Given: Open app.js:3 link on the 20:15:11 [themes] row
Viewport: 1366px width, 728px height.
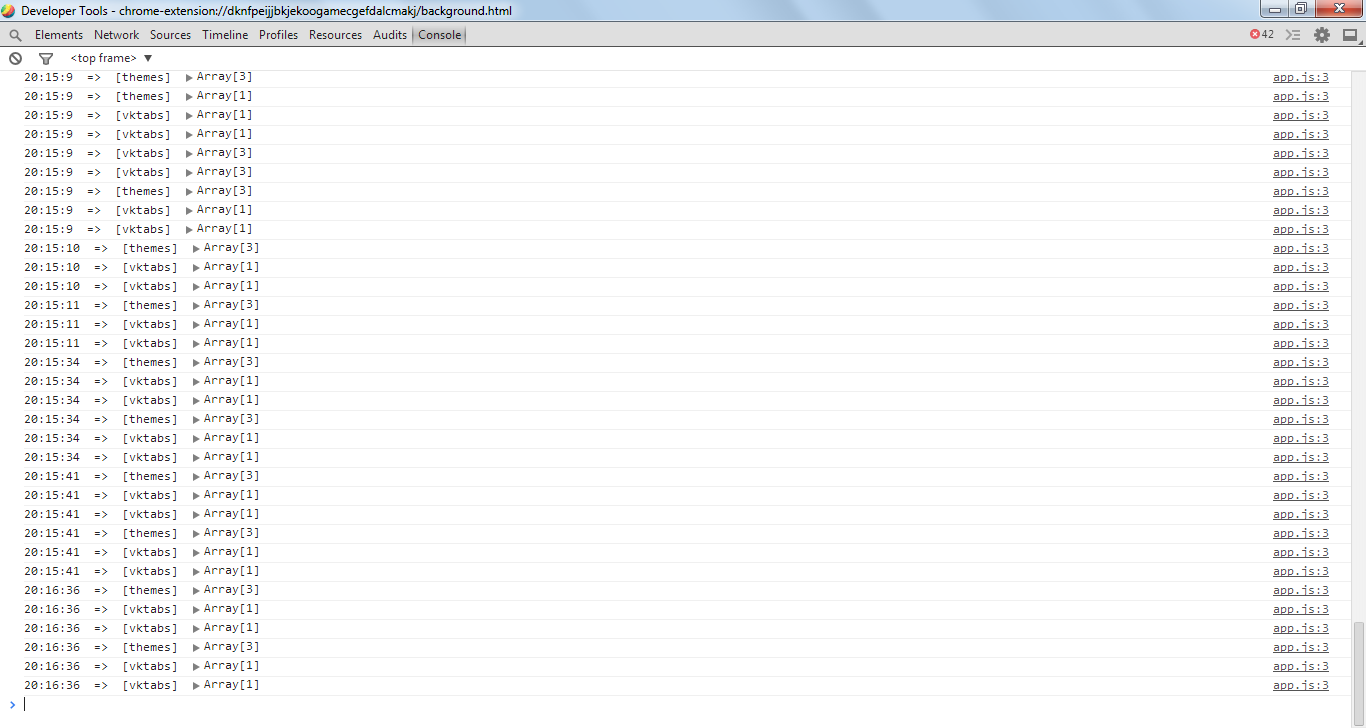Looking at the screenshot, I should (x=1301, y=305).
